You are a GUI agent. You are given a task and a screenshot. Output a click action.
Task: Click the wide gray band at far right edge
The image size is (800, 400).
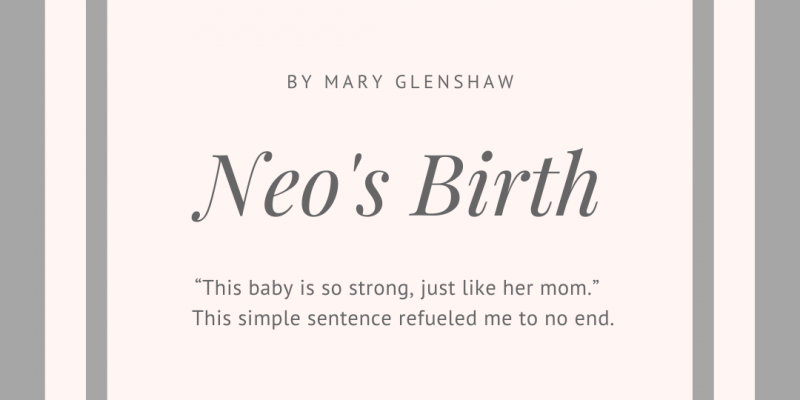pyautogui.click(x=777, y=200)
